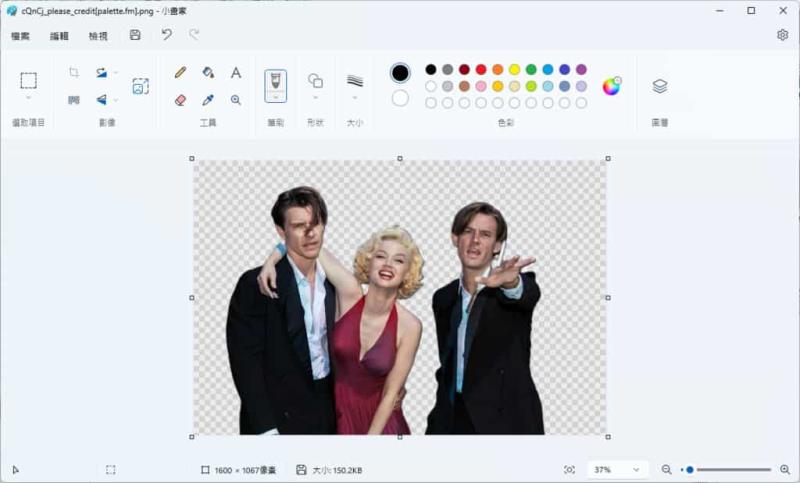
Task: Select the Text tool
Action: click(236, 72)
